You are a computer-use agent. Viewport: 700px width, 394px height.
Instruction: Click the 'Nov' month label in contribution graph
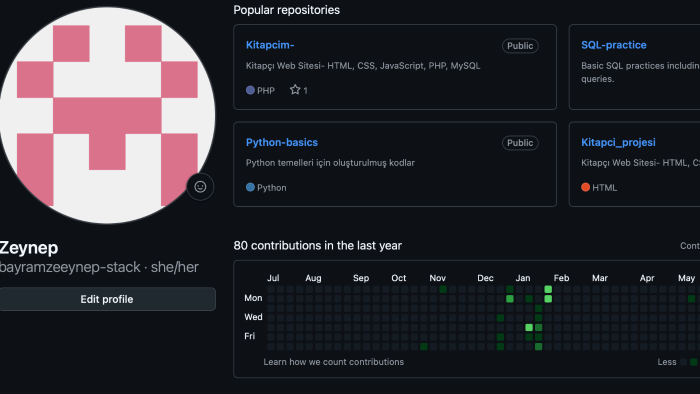click(438, 278)
